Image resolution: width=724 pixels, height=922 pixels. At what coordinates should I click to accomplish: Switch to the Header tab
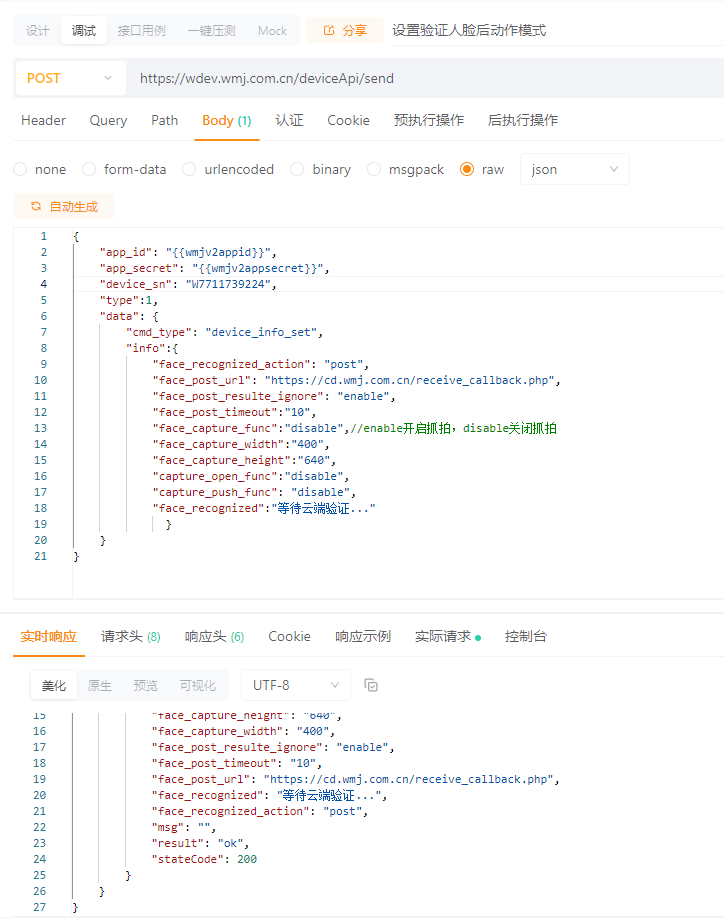tap(43, 120)
